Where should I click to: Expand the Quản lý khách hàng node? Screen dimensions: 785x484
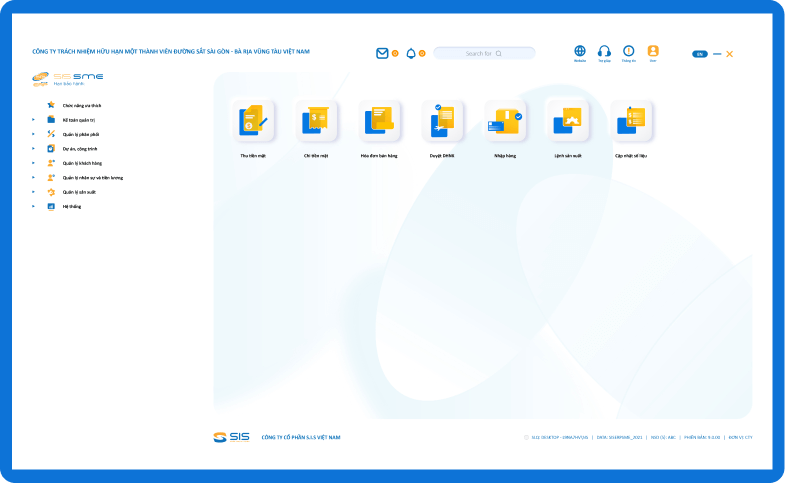coord(33,162)
